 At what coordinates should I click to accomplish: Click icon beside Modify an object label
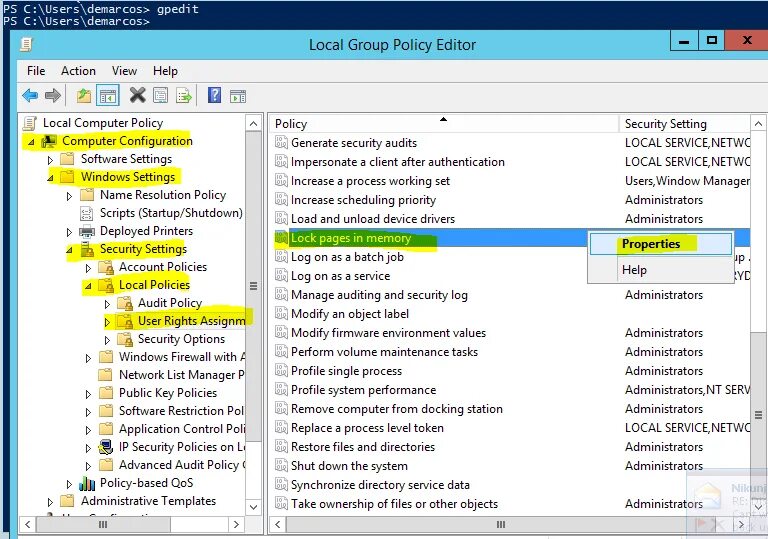(281, 314)
